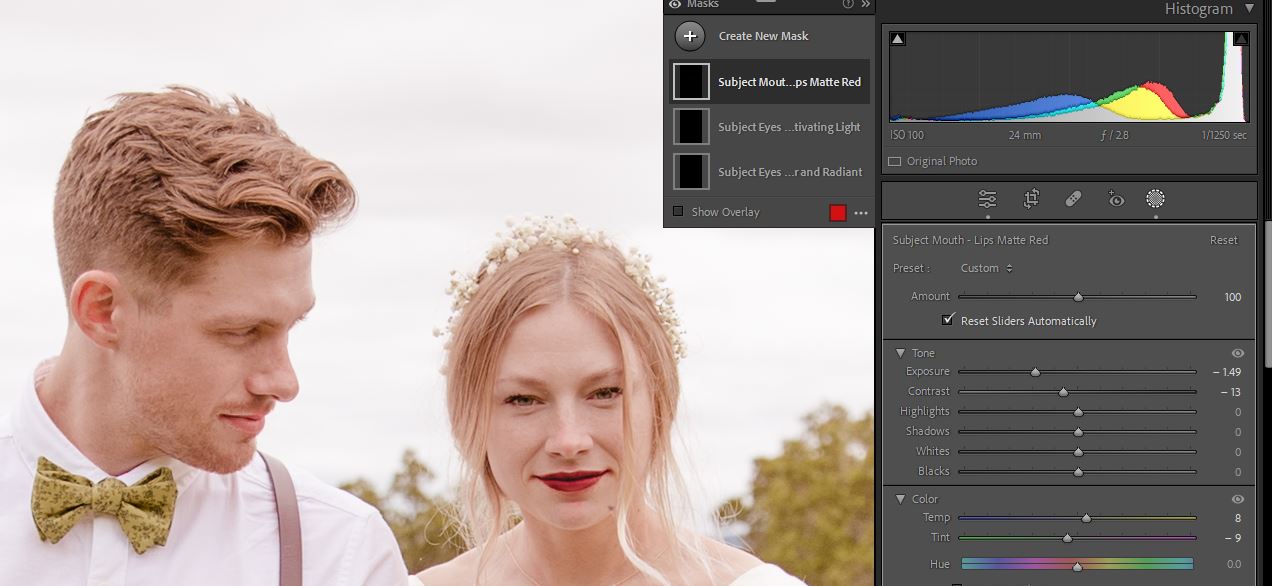Click the red overlay color swatch
The width and height of the screenshot is (1272, 586).
838,212
